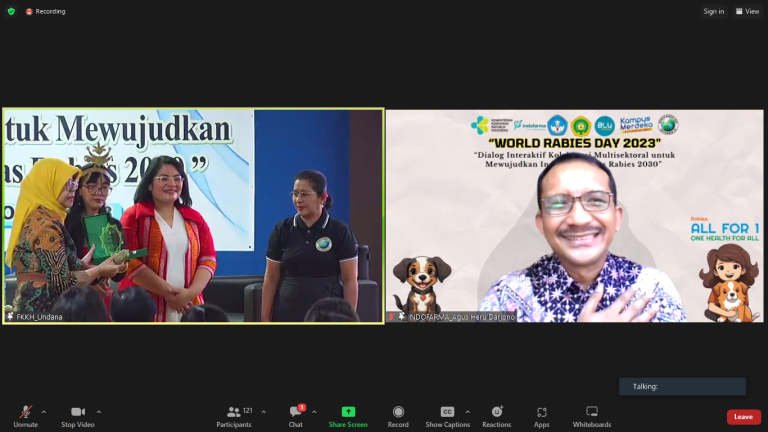Click the green Share Screen icon
The height and width of the screenshot is (432, 768).
(348, 412)
